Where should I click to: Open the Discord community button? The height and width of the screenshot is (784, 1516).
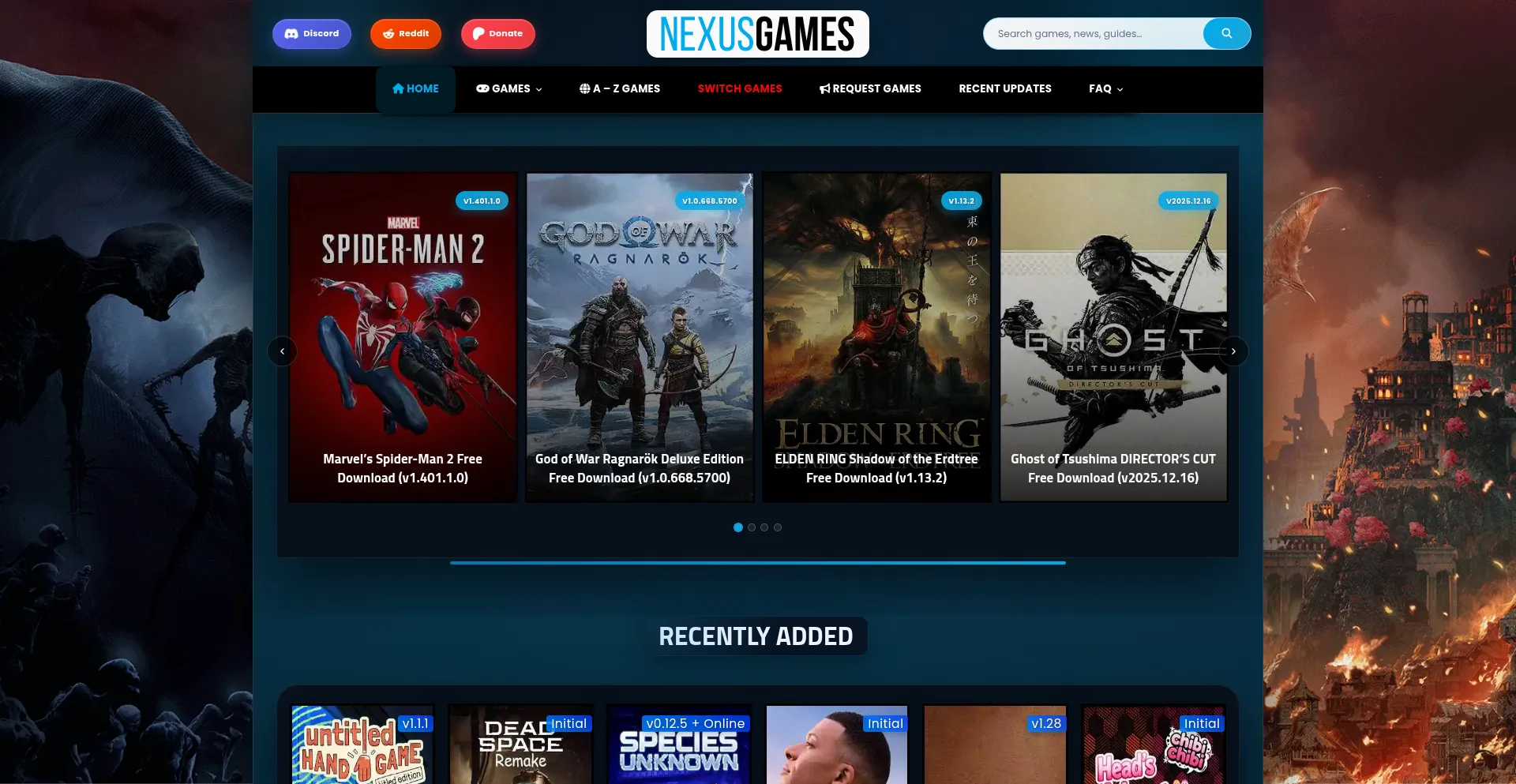(x=312, y=34)
